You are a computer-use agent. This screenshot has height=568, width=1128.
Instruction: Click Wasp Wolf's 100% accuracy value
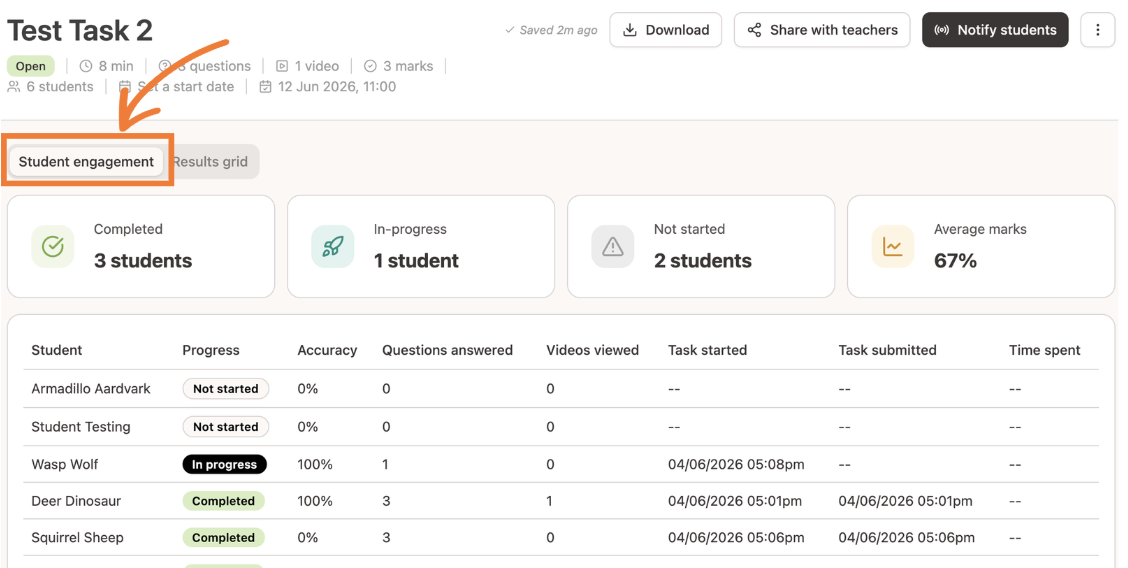[315, 464]
